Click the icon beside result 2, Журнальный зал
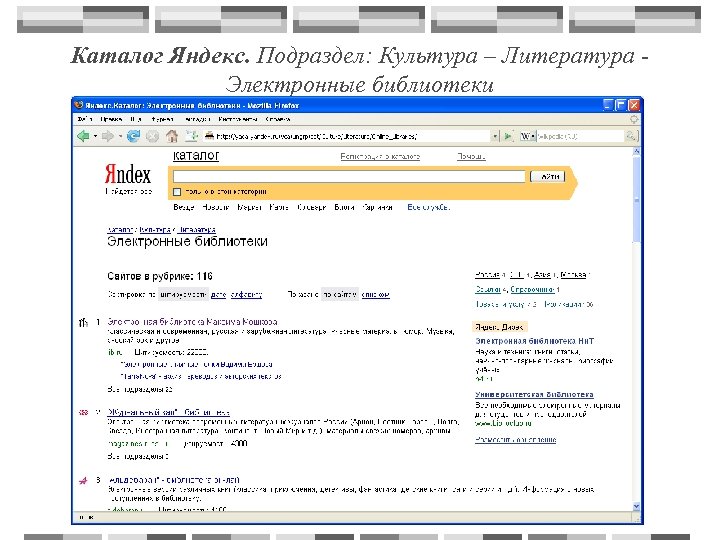The width and height of the screenshot is (720, 540). click(83, 412)
